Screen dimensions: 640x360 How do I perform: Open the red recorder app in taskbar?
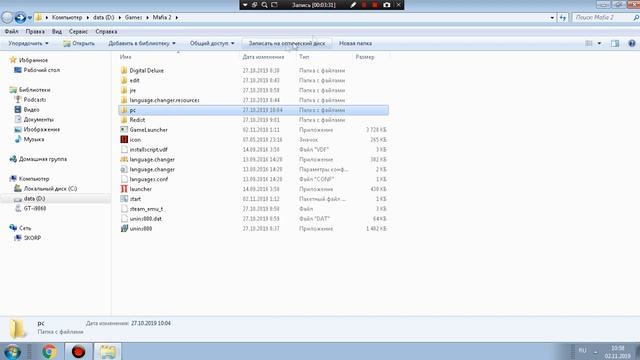point(78,351)
